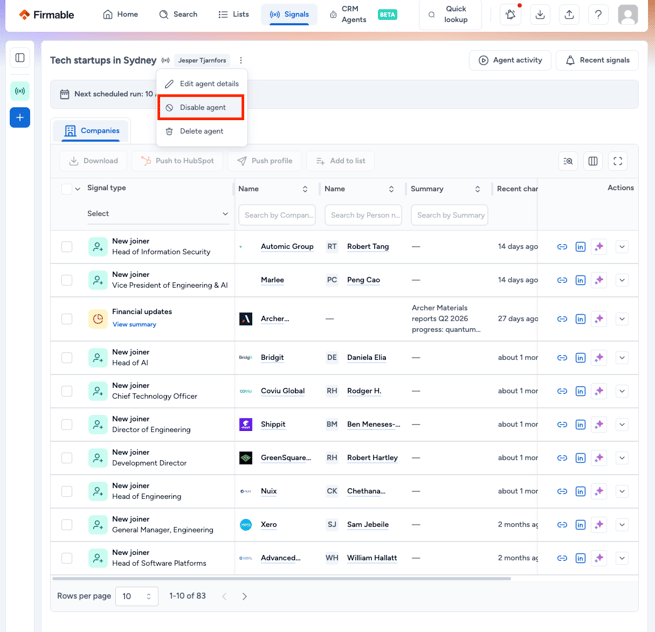Check the Xero row checkbox
655x632 pixels.
67,525
